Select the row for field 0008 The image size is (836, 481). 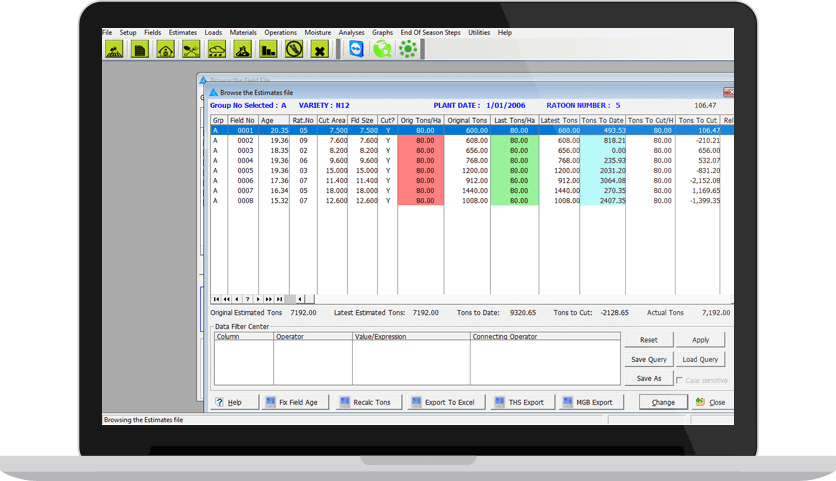tap(472, 201)
